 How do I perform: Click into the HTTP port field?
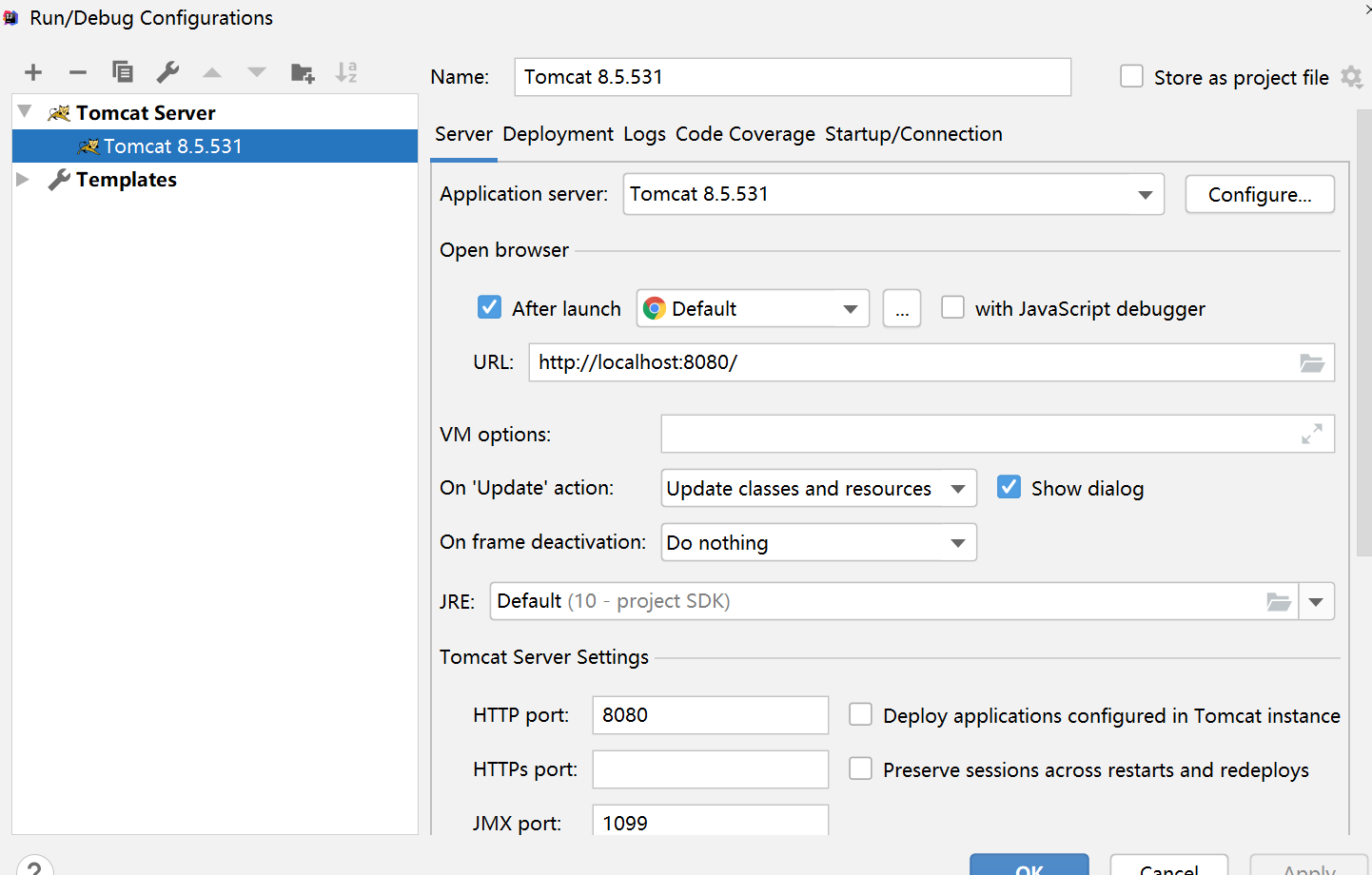coord(710,715)
